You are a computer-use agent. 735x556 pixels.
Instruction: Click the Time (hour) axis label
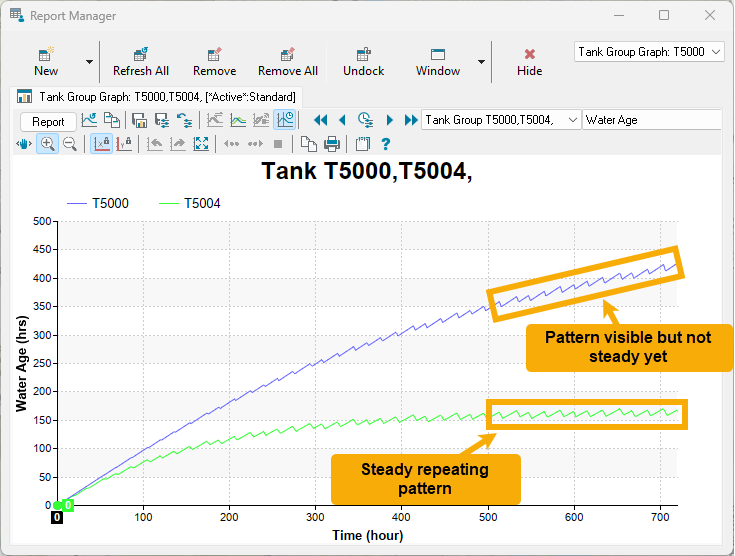tap(368, 535)
